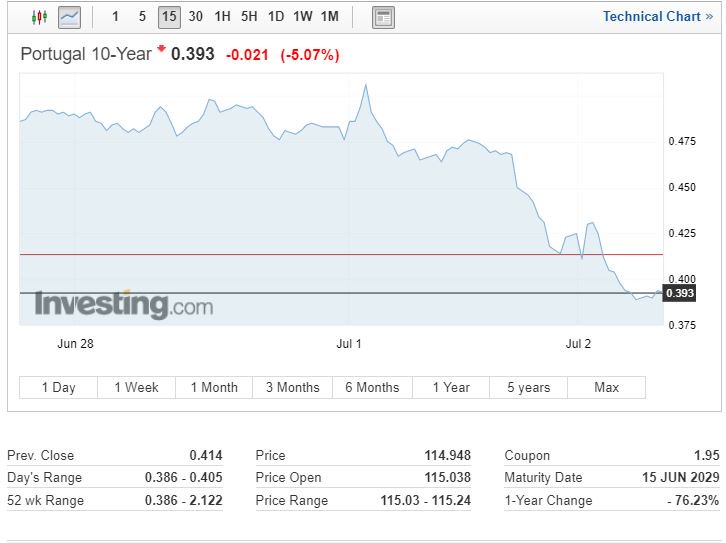Image resolution: width=726 pixels, height=543 pixels.
Task: Open the news overlay icon in toolbar
Action: [383, 17]
